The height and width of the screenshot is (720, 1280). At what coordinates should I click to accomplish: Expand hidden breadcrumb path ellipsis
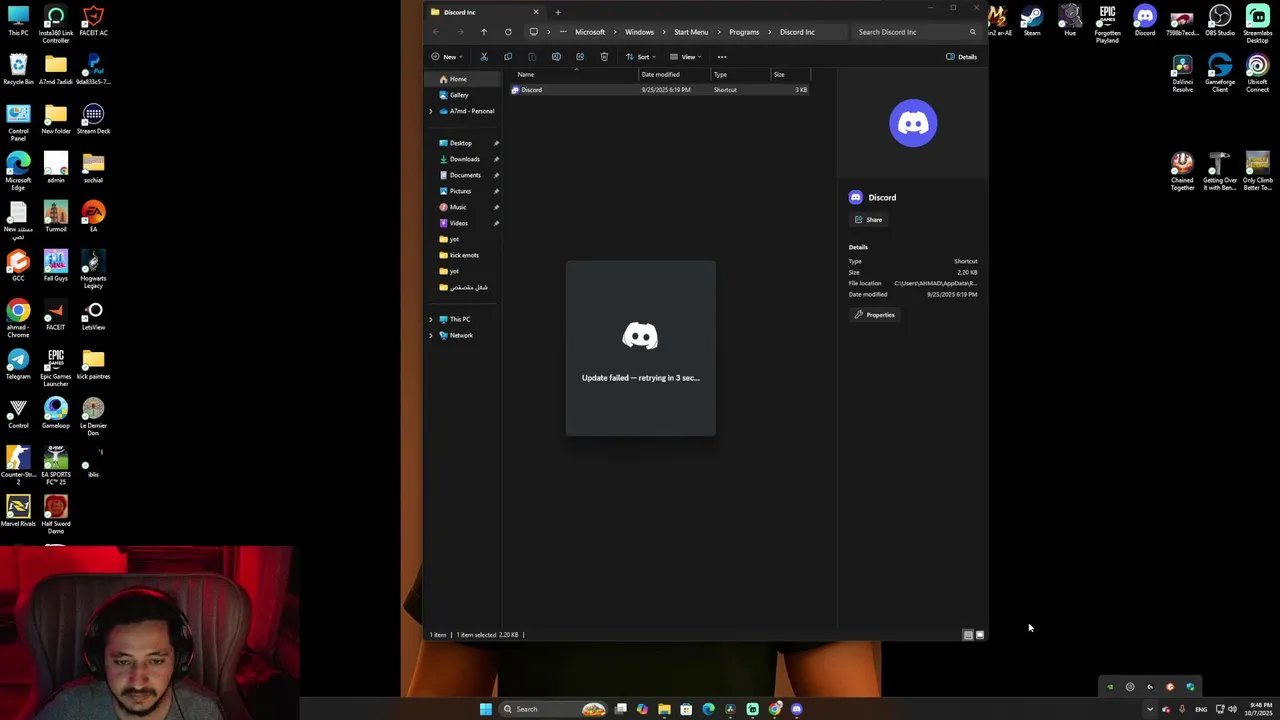click(x=562, y=32)
